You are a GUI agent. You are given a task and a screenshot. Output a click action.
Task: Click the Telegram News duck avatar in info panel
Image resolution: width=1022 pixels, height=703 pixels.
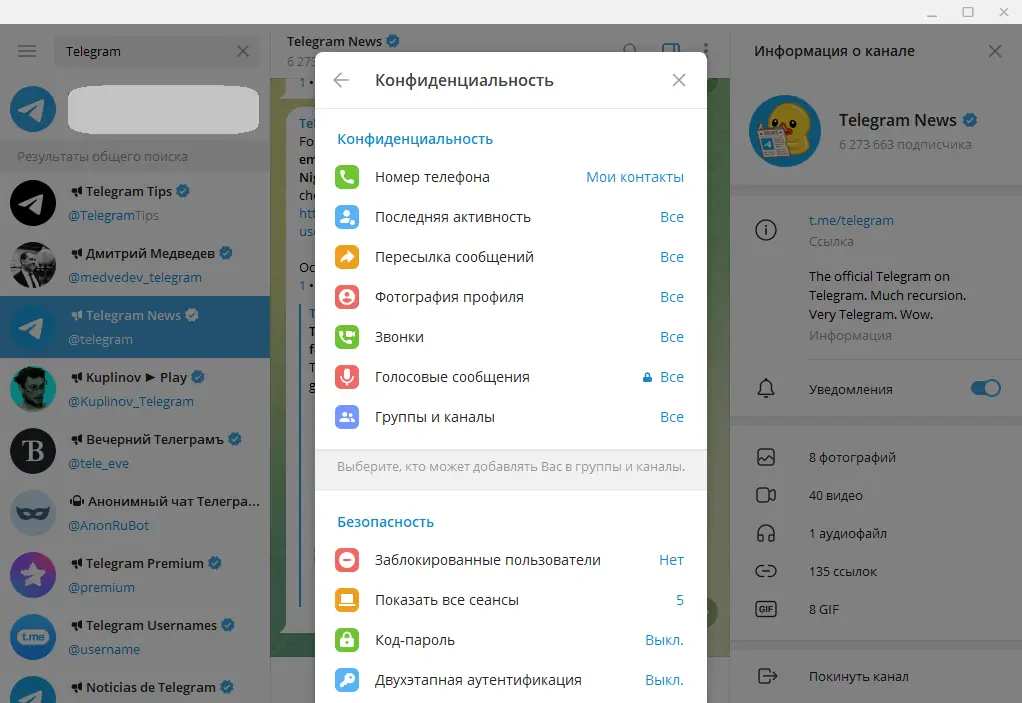[785, 131]
